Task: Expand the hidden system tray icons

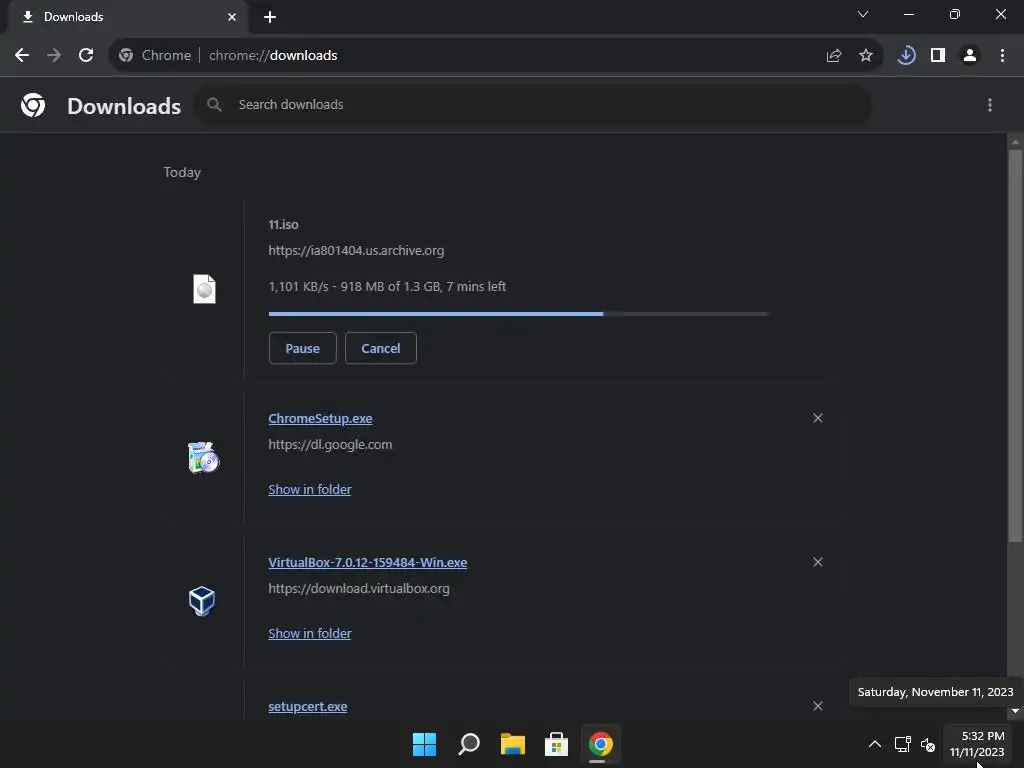Action: click(x=875, y=744)
